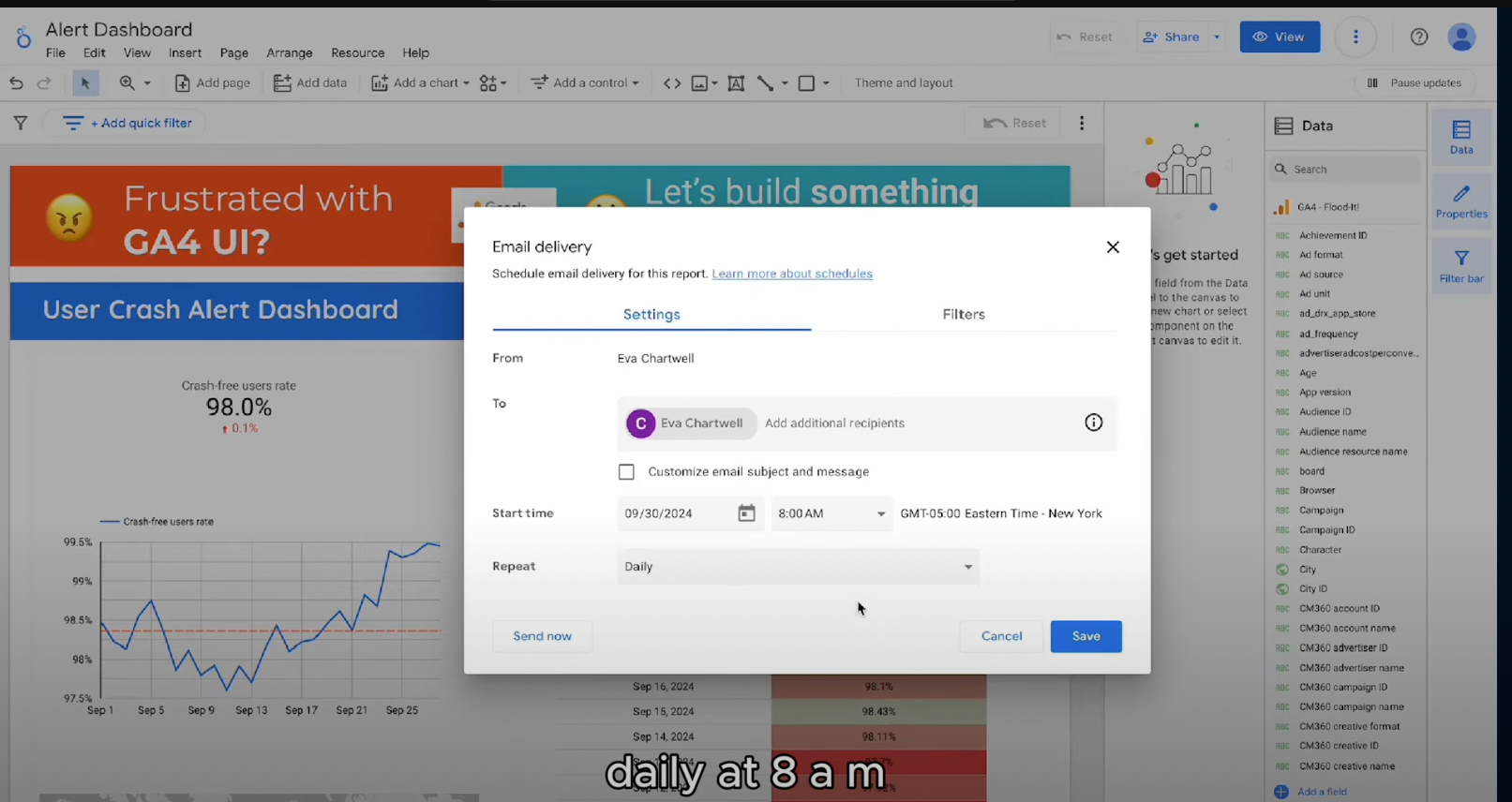This screenshot has width=1512, height=802.
Task: Click the filter funnel icon
Action: [x=21, y=123]
